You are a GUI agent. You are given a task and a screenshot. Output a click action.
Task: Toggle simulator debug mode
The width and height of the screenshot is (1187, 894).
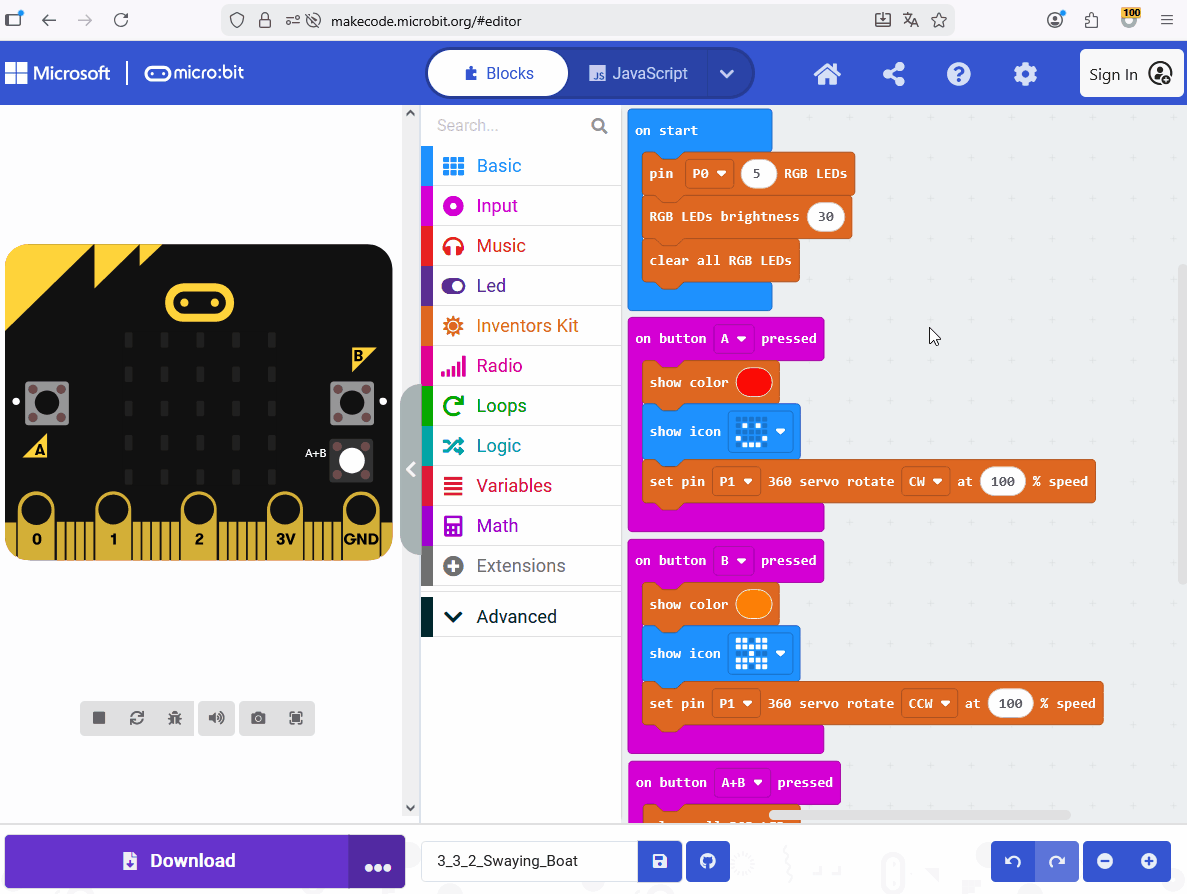[175, 718]
